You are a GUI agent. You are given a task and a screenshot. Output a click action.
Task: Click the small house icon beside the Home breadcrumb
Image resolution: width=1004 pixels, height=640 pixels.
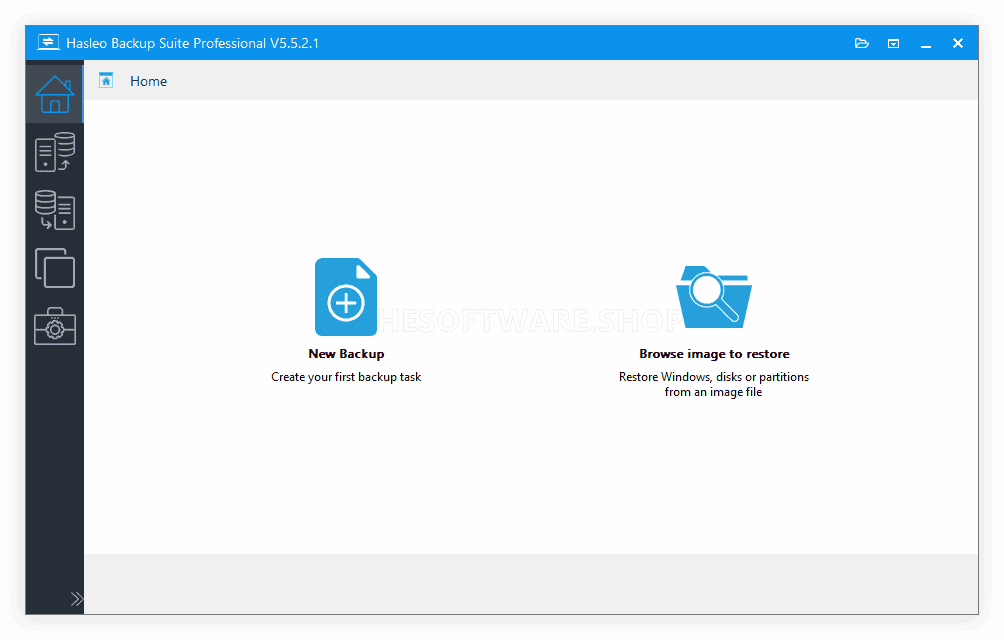(x=105, y=80)
